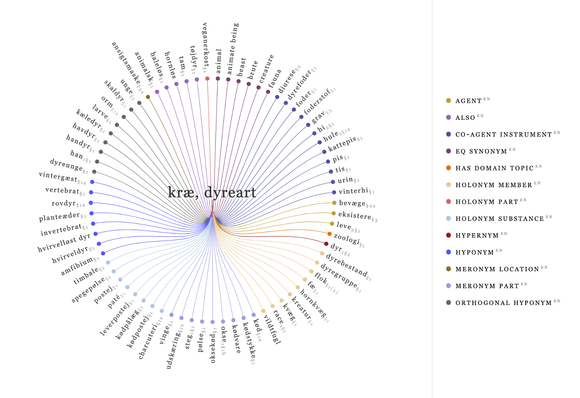Open the 'spegepølse' word node
Image resolution: width=580 pixels, height=398 pixels.
click(x=91, y=289)
